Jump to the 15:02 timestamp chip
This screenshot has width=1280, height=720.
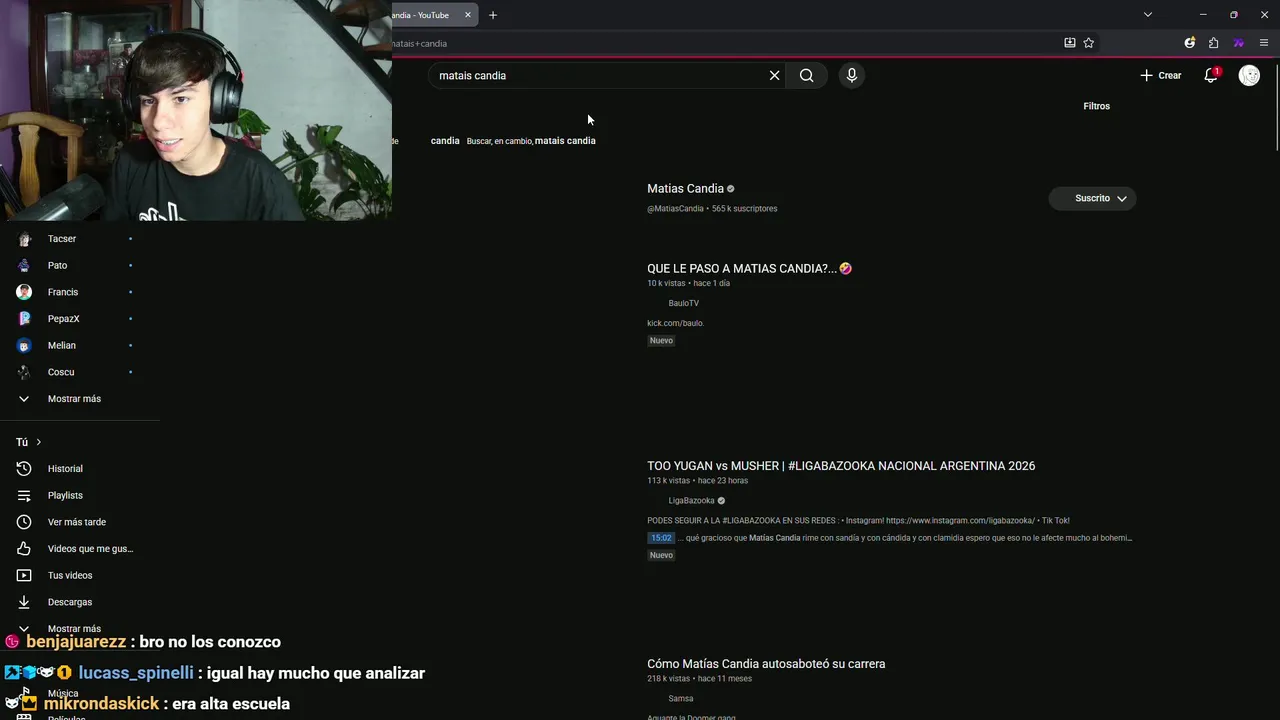661,538
